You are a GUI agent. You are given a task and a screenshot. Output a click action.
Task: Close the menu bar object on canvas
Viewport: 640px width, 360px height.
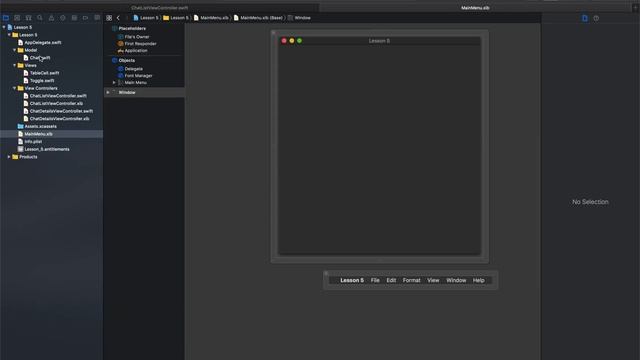pyautogui.click(x=326, y=273)
